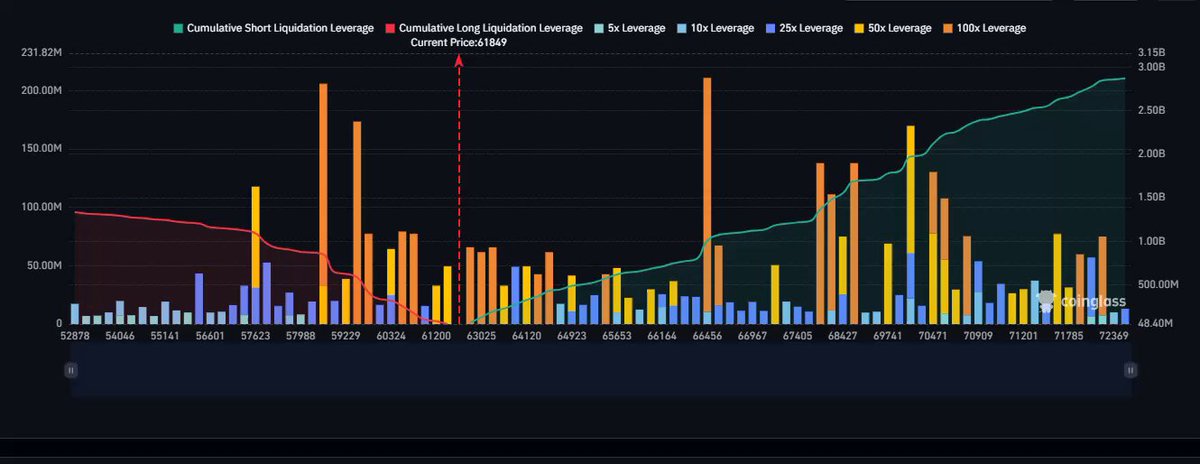The width and height of the screenshot is (1200, 464).
Task: Toggle the 5x Leverage legend series
Action: pyautogui.click(x=629, y=28)
